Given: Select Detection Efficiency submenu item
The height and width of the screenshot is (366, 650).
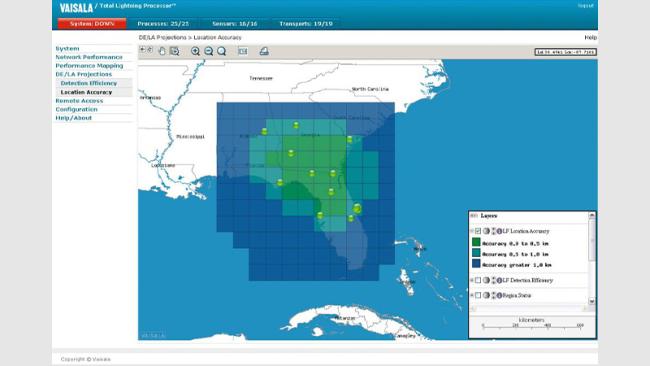Looking at the screenshot, I should point(89,83).
